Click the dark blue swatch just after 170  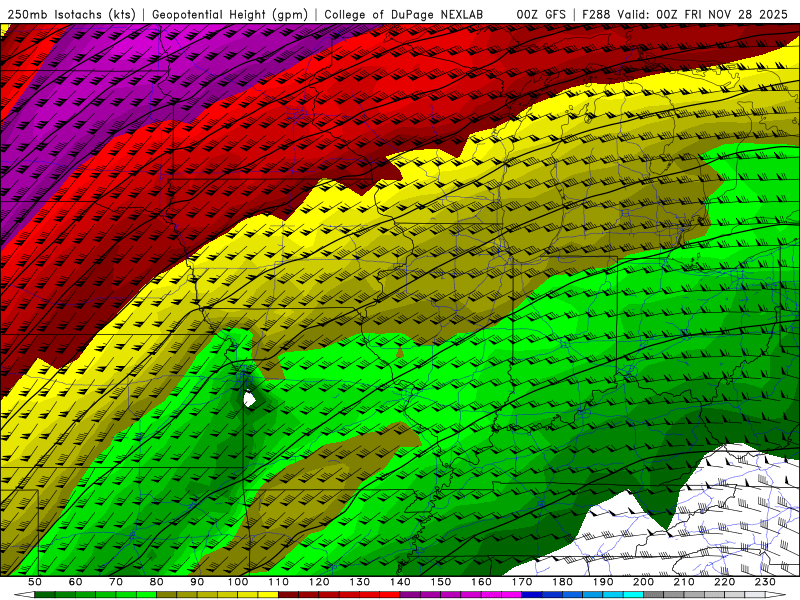point(532,594)
